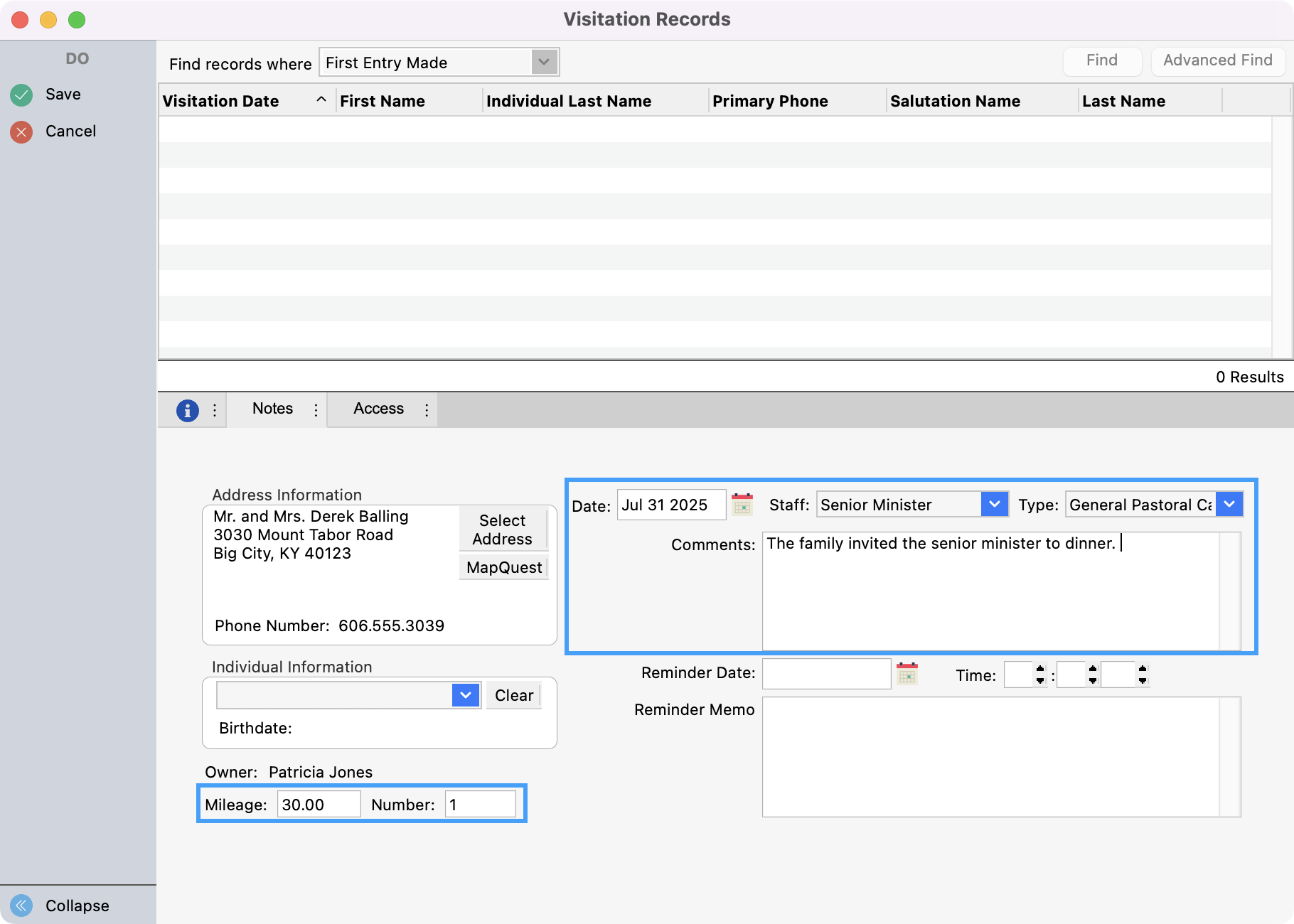Open MapQuest for the address
Screen dimensions: 1294x924
tap(503, 567)
